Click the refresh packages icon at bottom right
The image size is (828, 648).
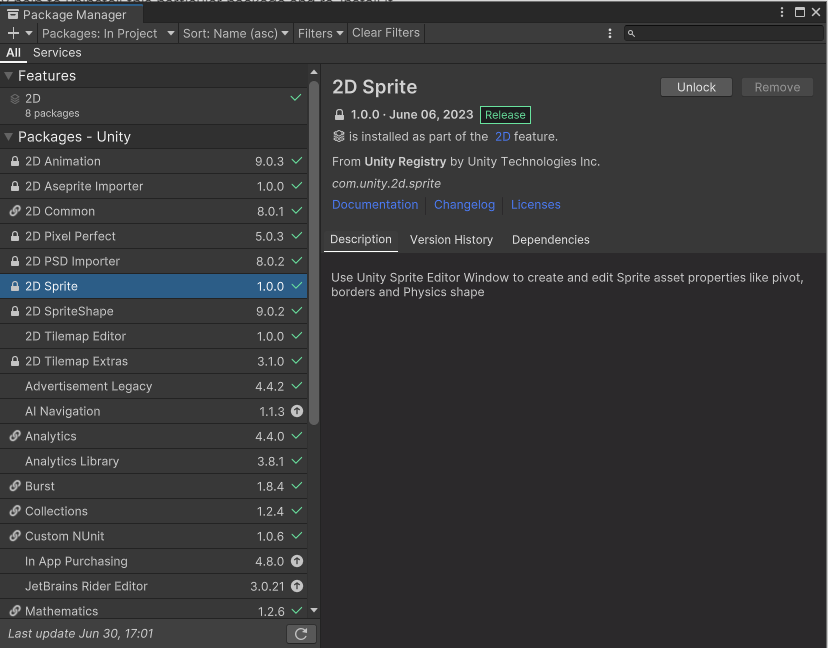301,634
